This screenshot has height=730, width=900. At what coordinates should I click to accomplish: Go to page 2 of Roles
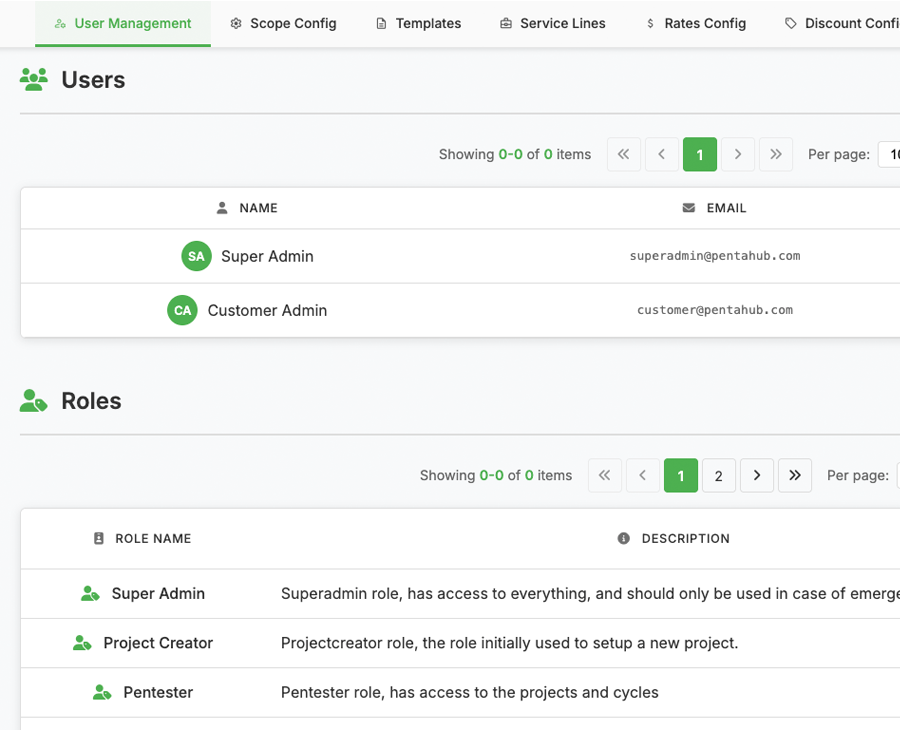pyautogui.click(x=718, y=476)
